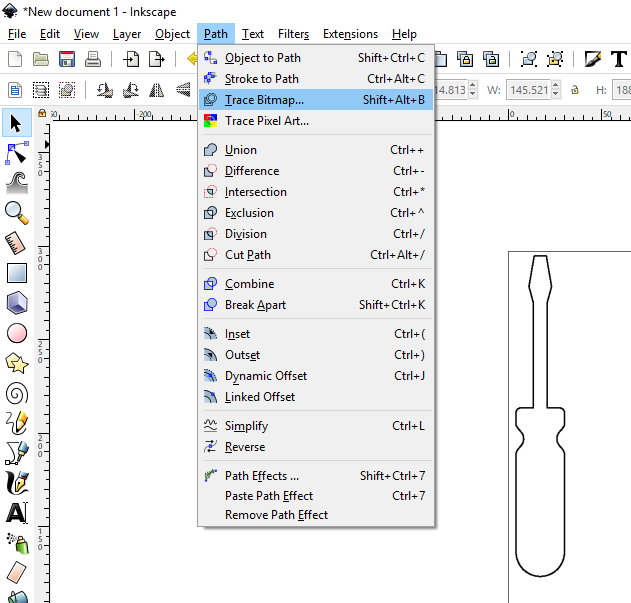
Task: Open the File menu
Action: (x=17, y=34)
